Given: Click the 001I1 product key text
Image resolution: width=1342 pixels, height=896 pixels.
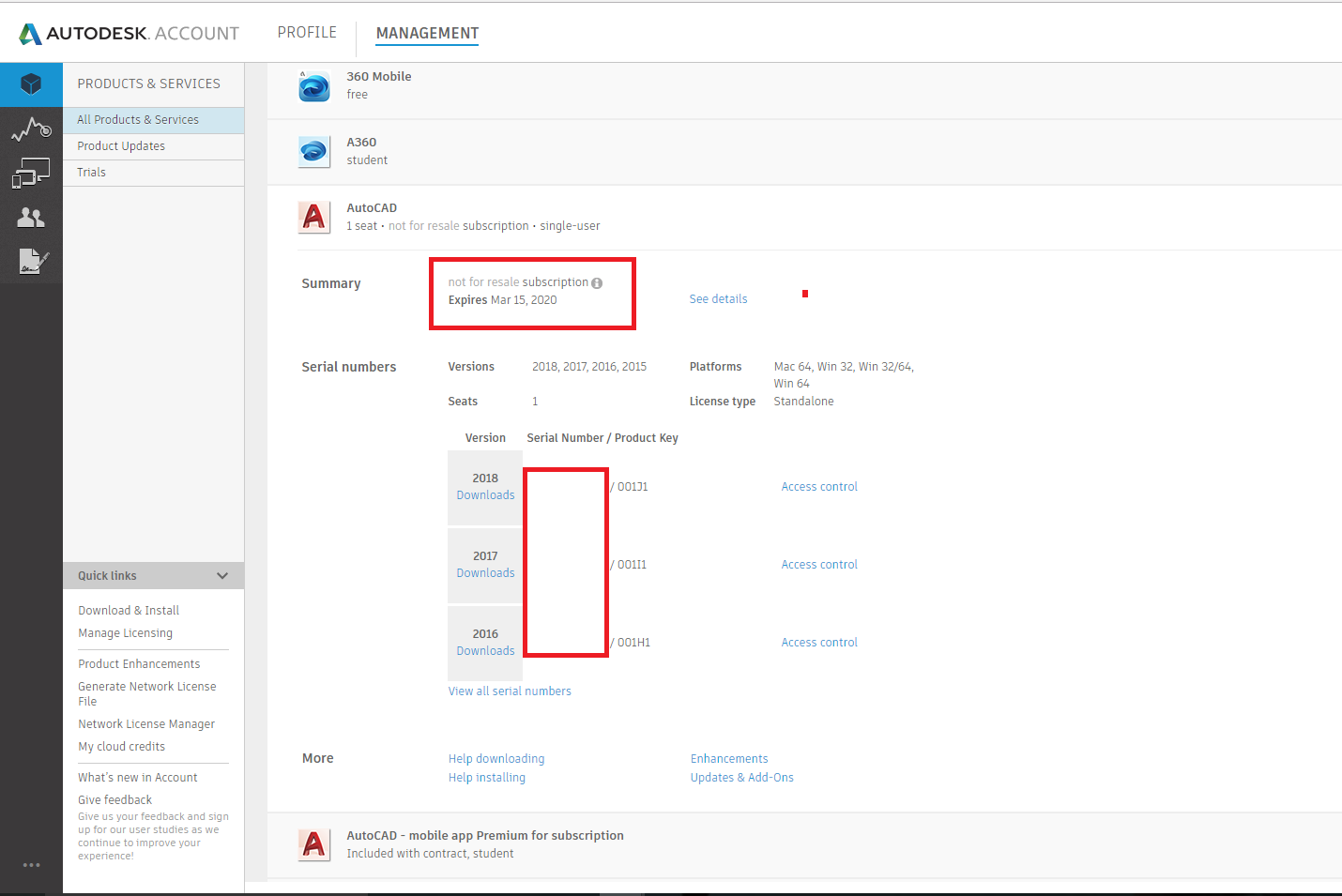Looking at the screenshot, I should (x=632, y=565).
